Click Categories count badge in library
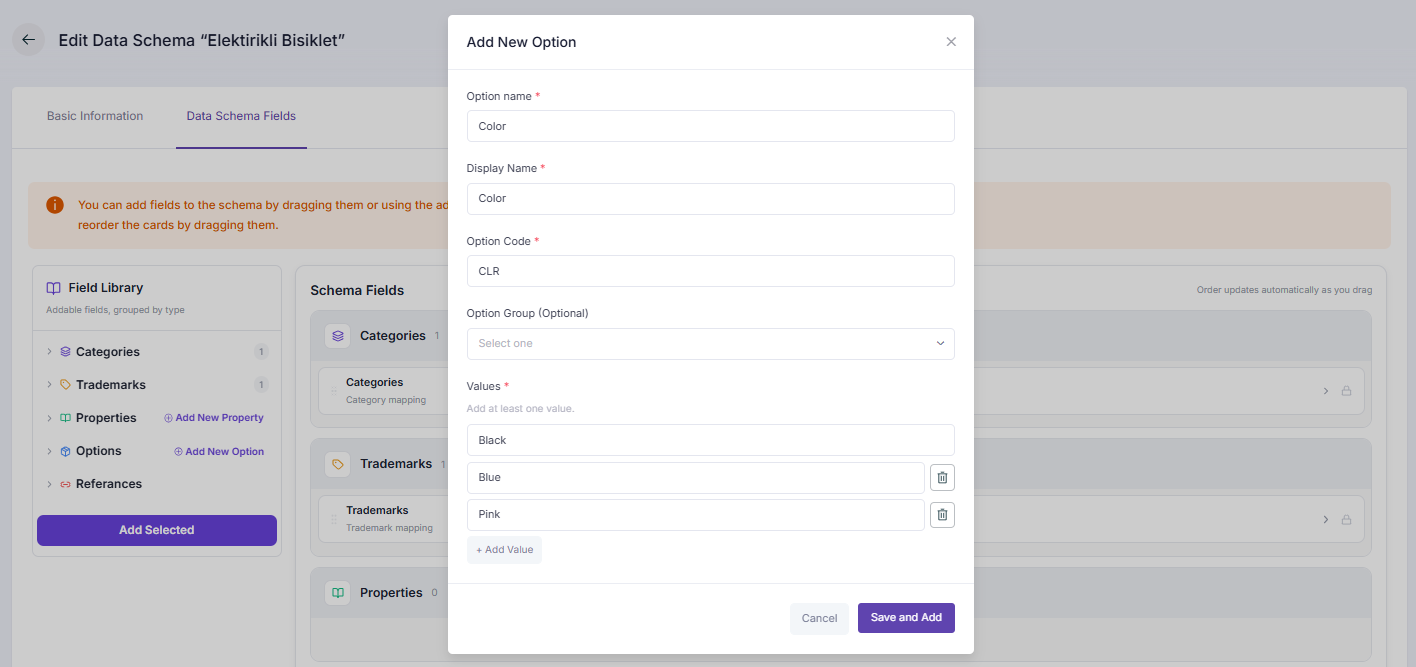Viewport: 1416px width, 667px height. (x=261, y=352)
